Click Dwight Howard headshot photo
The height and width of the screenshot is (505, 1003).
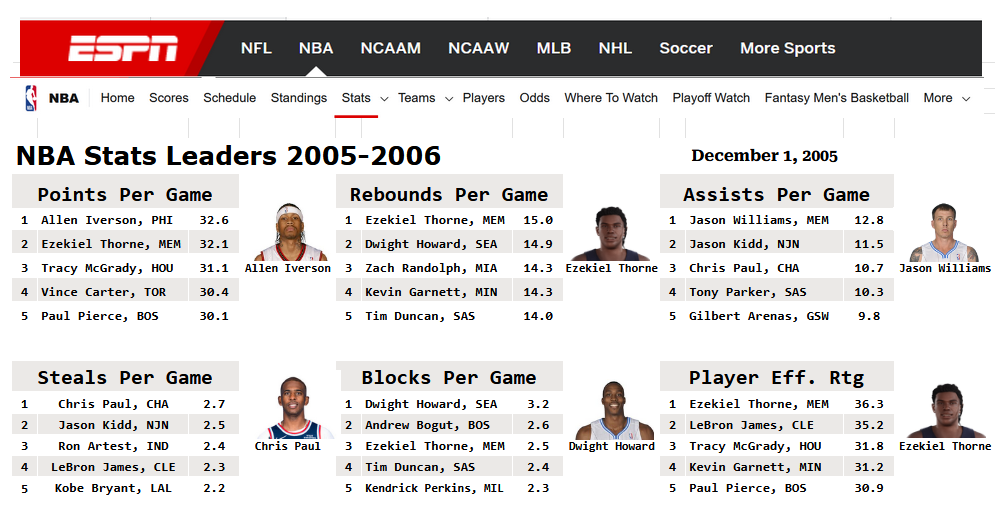tap(614, 410)
